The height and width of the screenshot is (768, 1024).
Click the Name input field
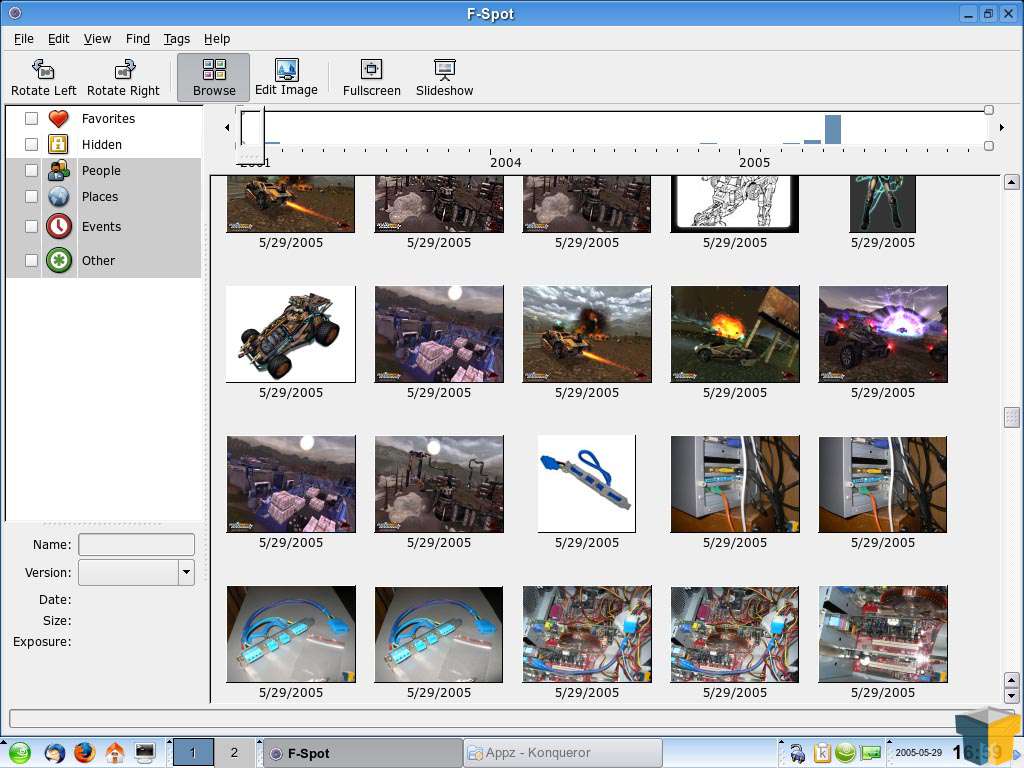(x=136, y=544)
